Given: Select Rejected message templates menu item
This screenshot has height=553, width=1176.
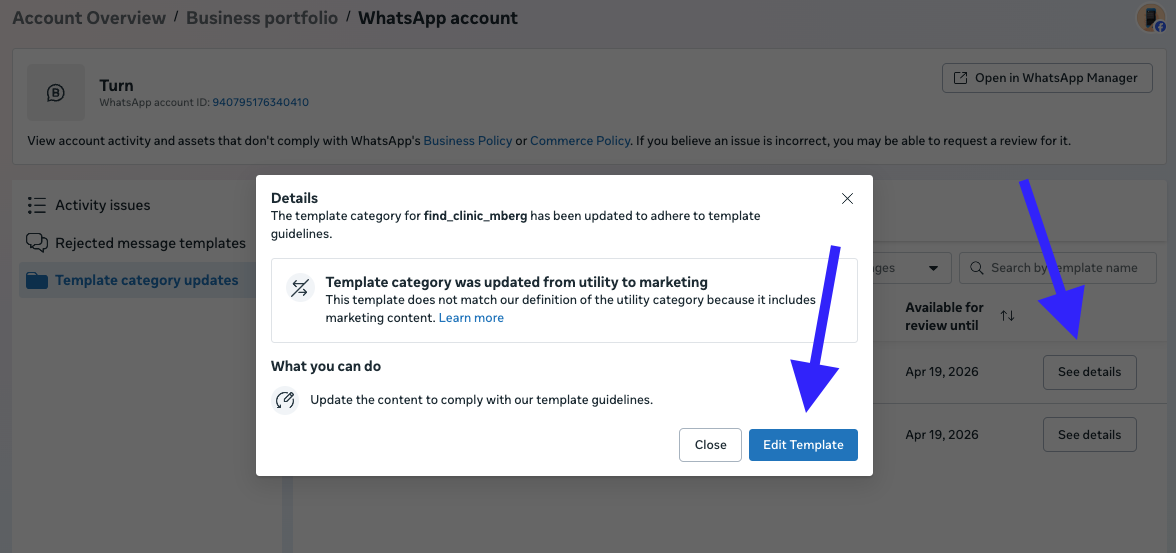Looking at the screenshot, I should (x=150, y=243).
